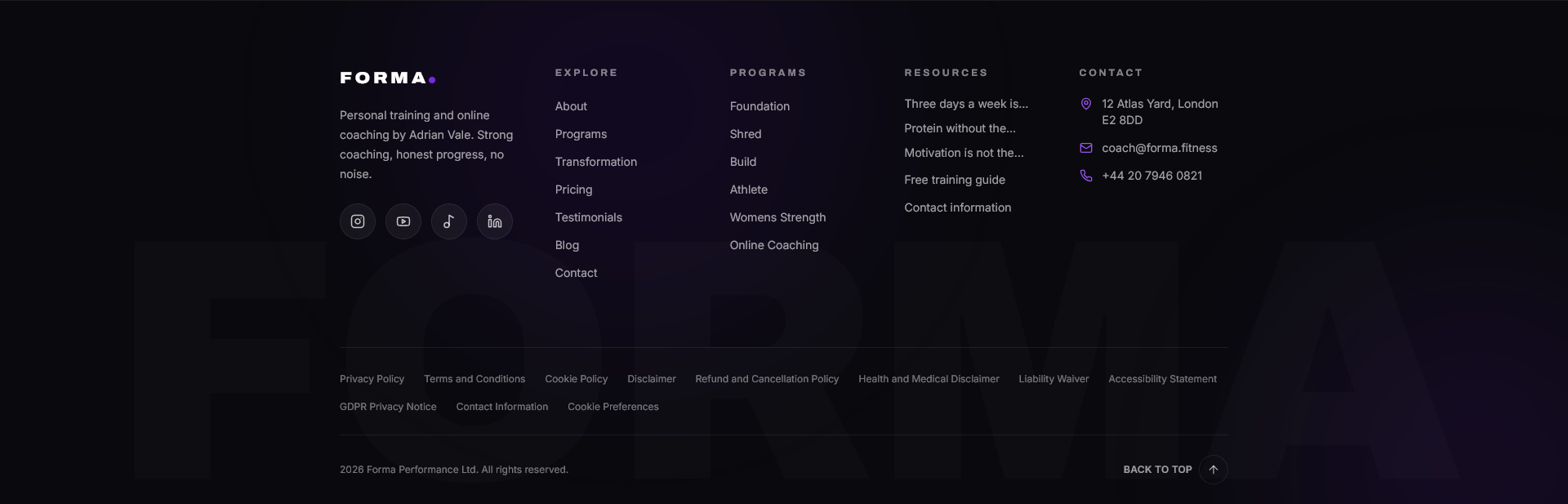Click the location pin icon by address
The image size is (1568, 504).
point(1086,104)
